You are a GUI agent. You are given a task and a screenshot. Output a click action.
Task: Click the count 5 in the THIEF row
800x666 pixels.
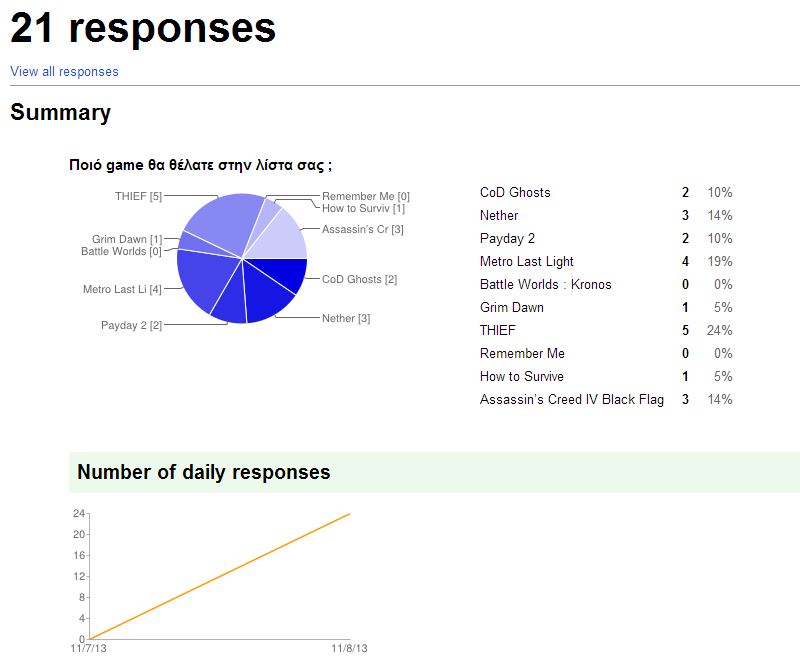click(686, 330)
